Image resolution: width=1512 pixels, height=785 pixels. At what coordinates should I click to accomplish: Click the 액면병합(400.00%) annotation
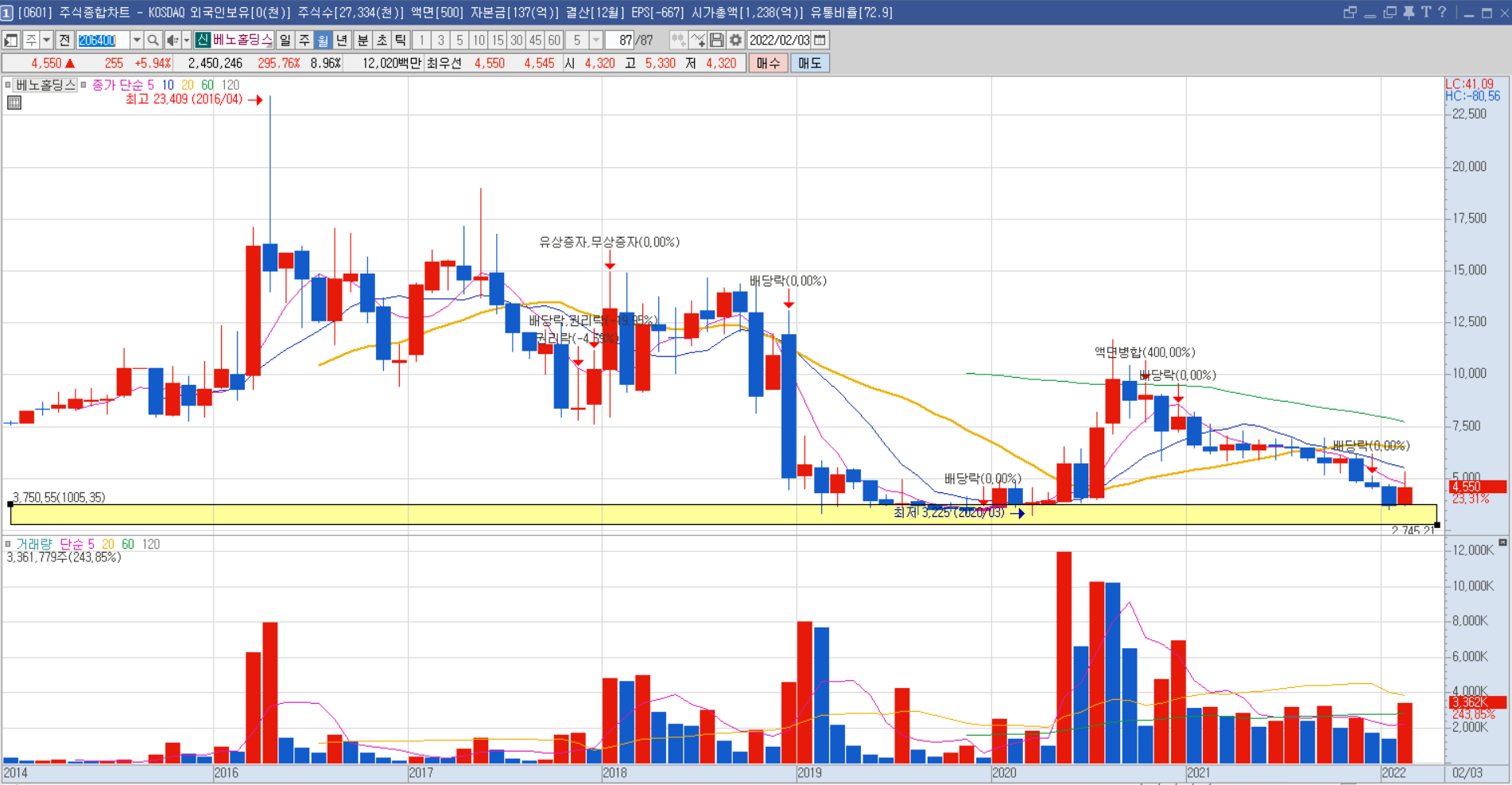tap(1145, 352)
